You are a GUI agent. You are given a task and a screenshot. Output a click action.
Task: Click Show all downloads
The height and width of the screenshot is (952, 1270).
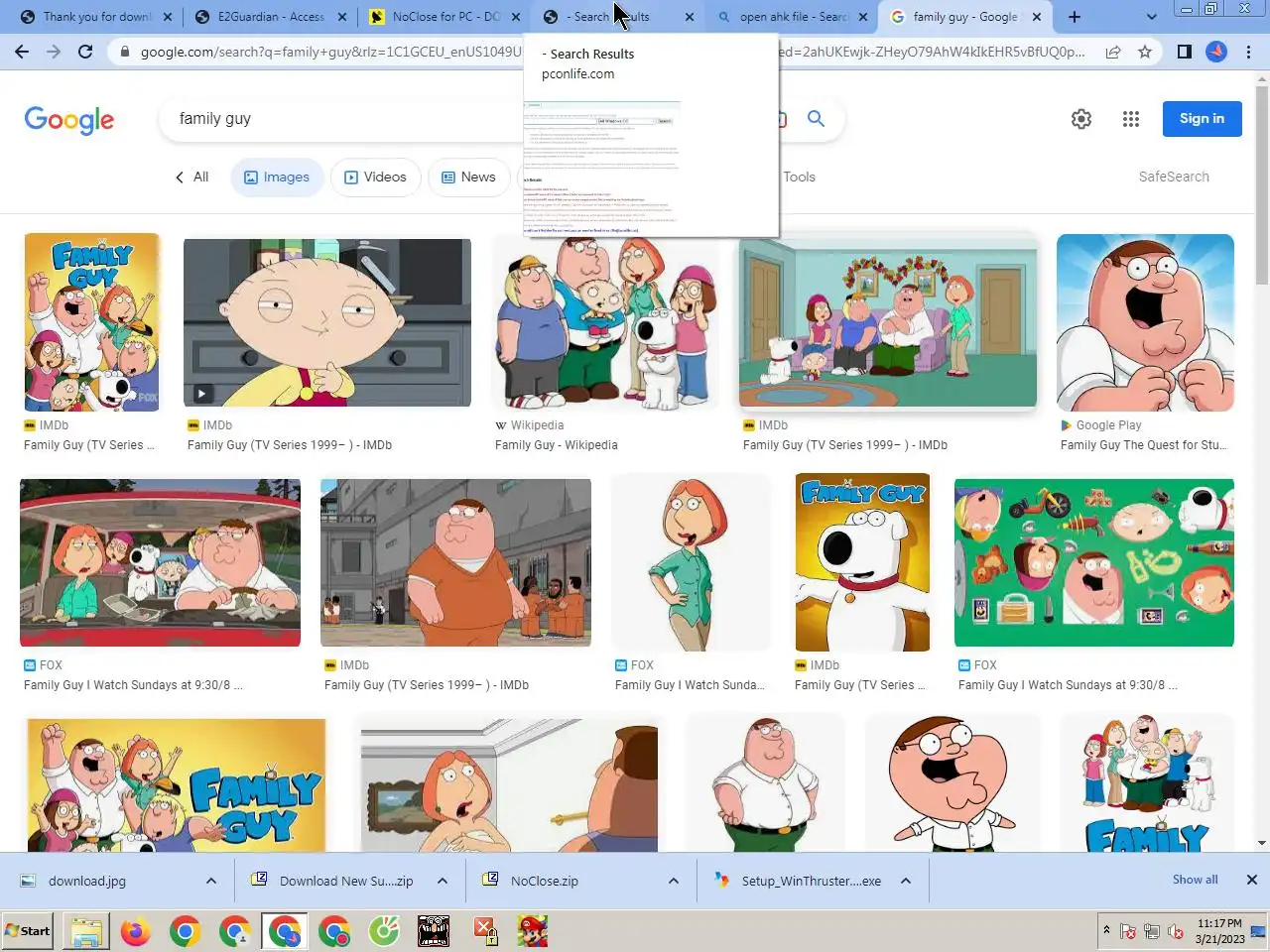[x=1195, y=880]
